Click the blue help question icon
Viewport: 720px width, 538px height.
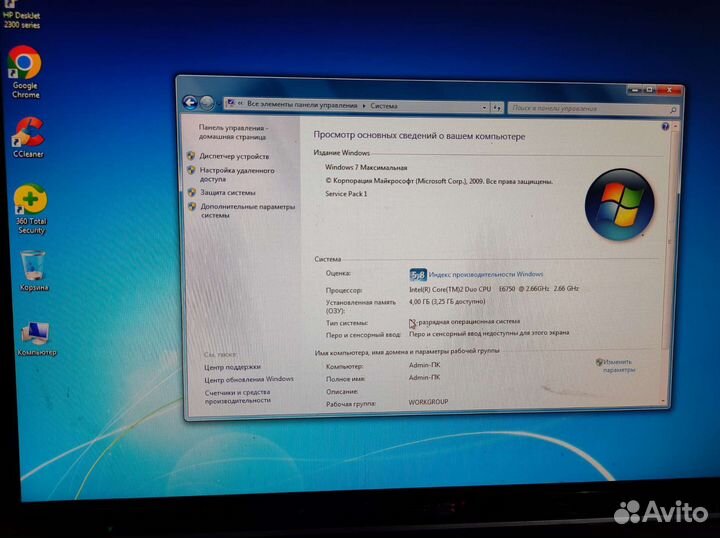(x=665, y=127)
